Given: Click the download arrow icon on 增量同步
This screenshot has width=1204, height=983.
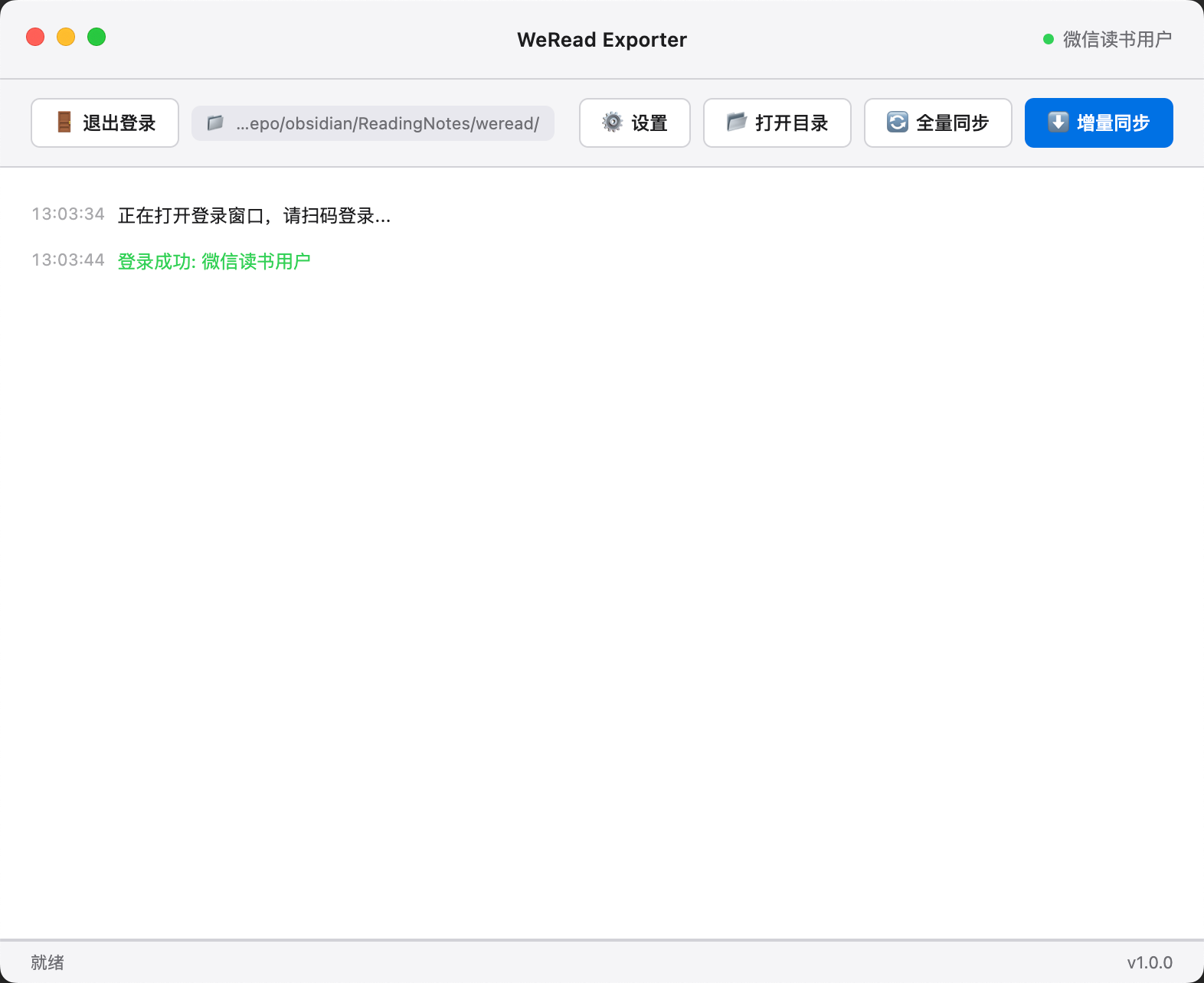Looking at the screenshot, I should pos(1058,122).
